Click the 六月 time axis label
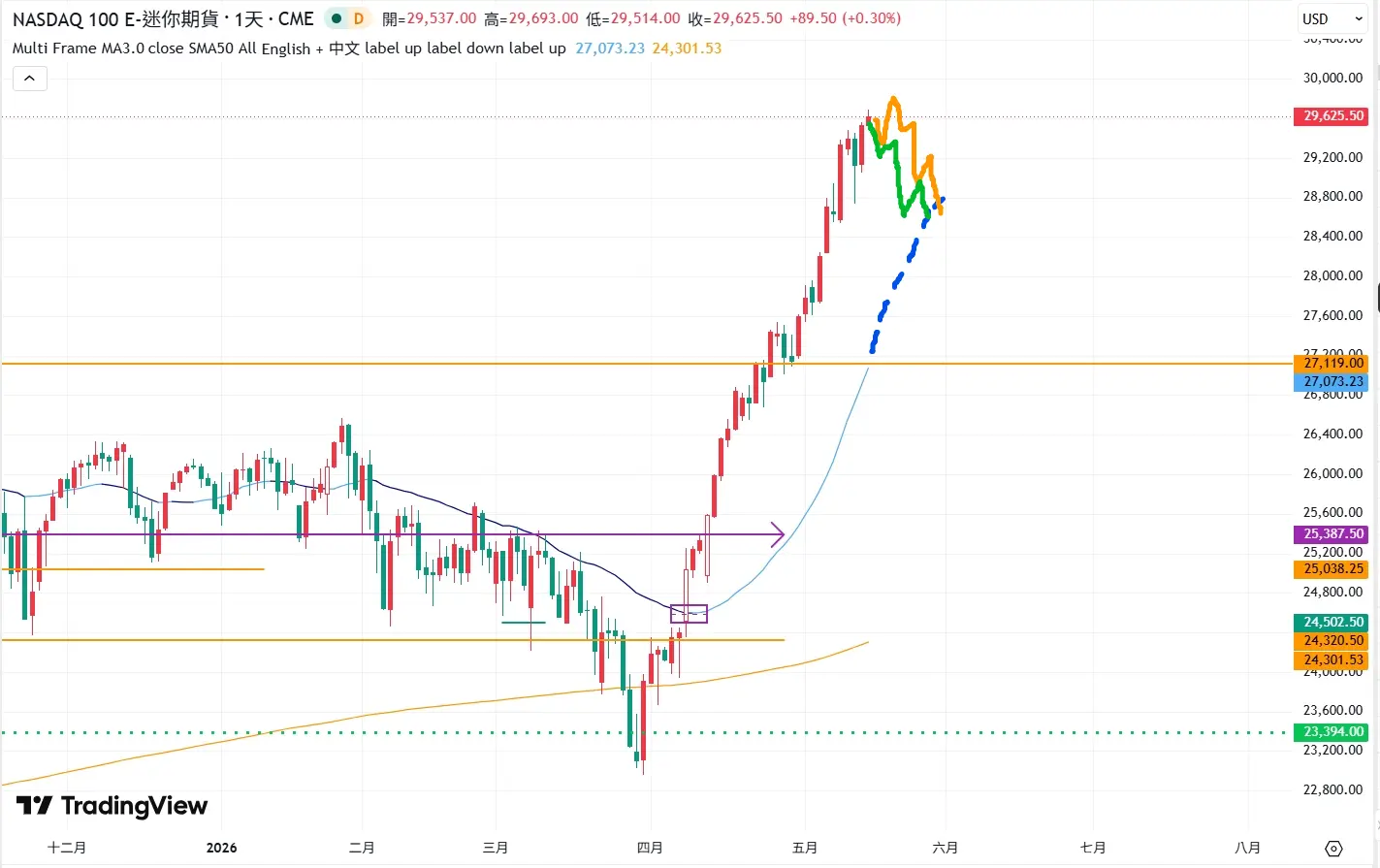1380x868 pixels. click(946, 848)
